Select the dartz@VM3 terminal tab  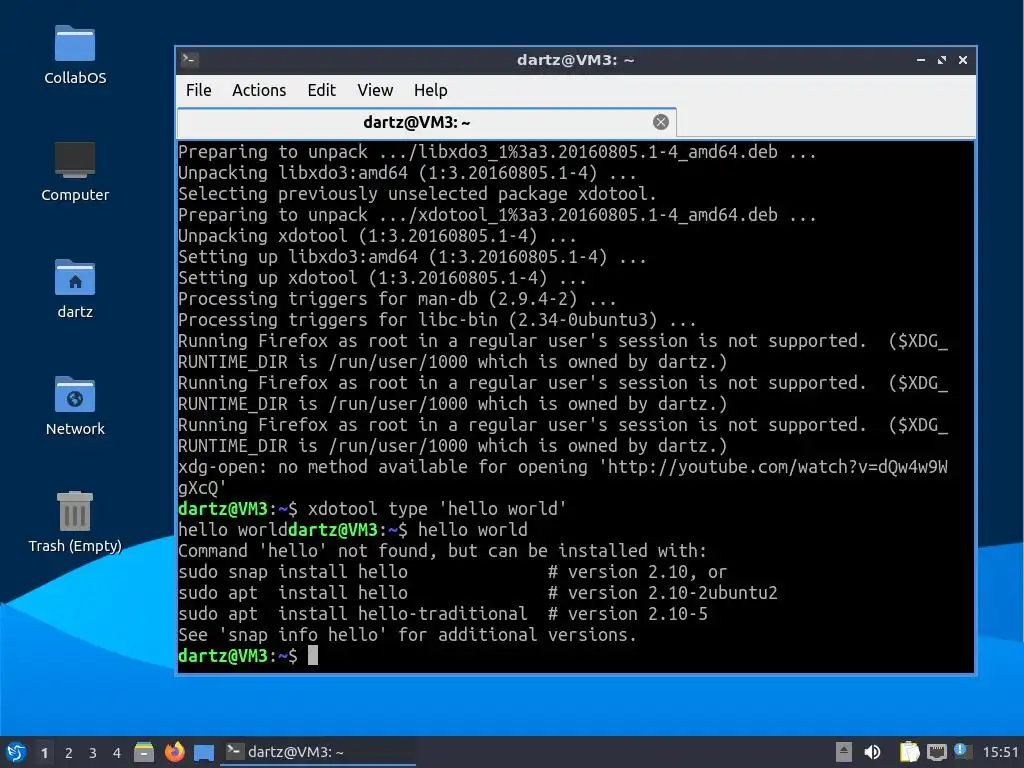[426, 122]
